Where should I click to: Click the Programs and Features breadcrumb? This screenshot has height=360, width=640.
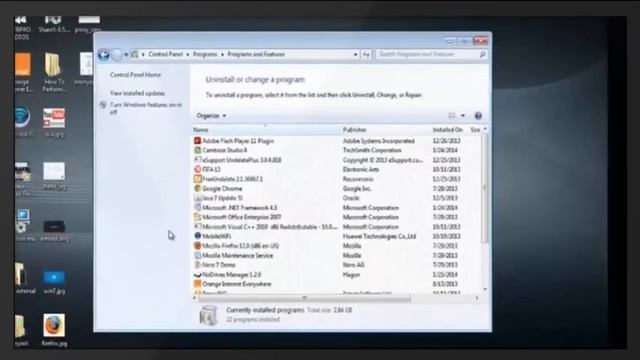256,54
